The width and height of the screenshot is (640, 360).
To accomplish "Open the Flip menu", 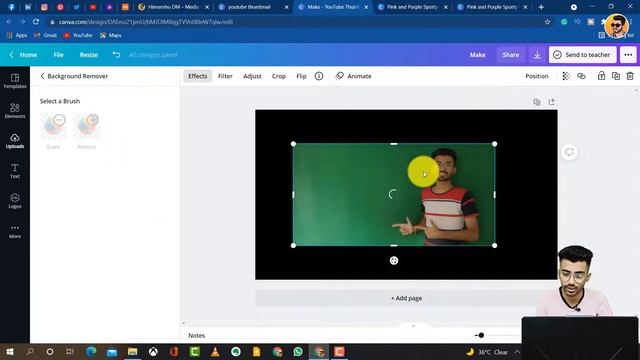I will 301,76.
